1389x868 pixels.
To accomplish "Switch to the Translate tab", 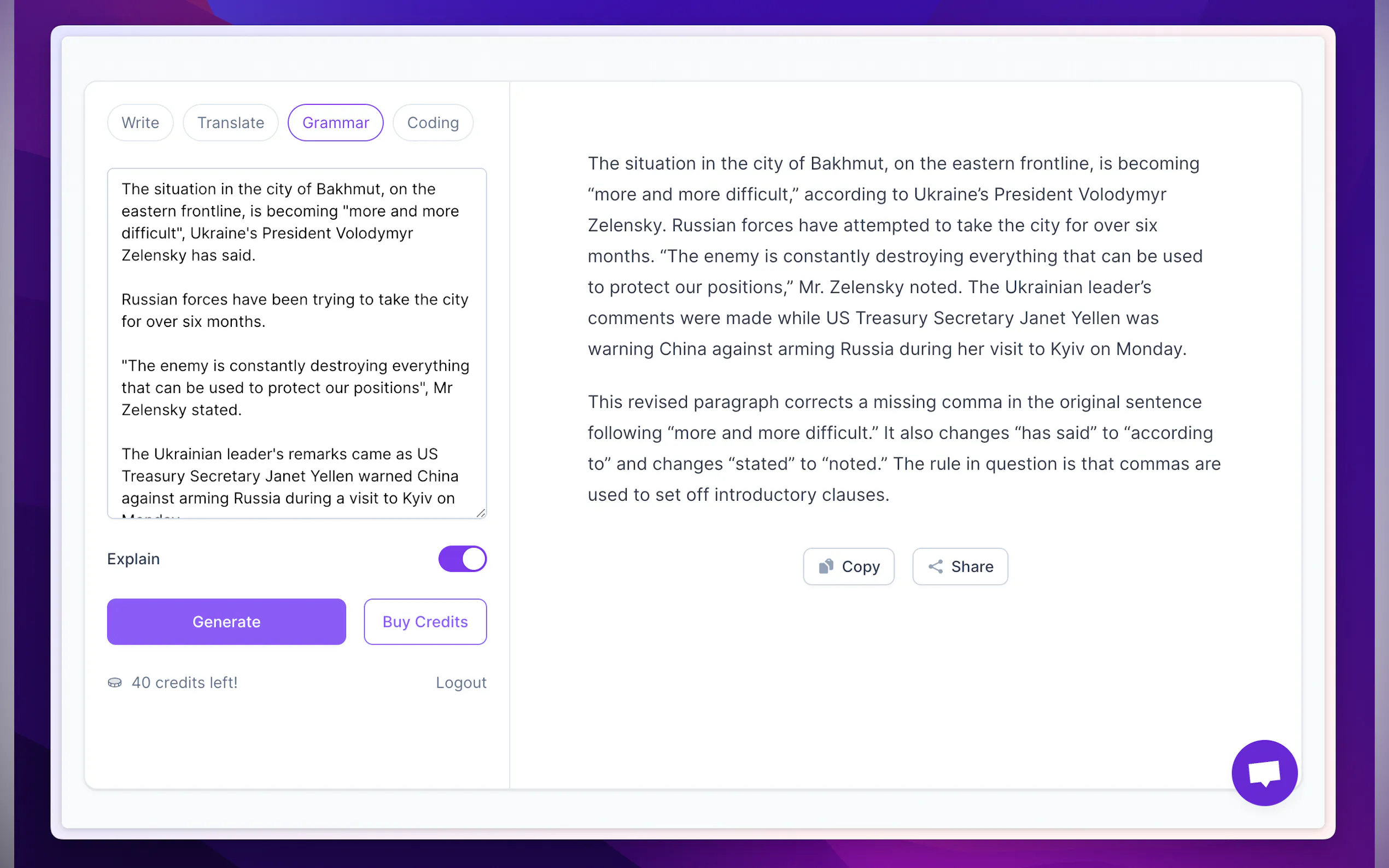I will (230, 123).
